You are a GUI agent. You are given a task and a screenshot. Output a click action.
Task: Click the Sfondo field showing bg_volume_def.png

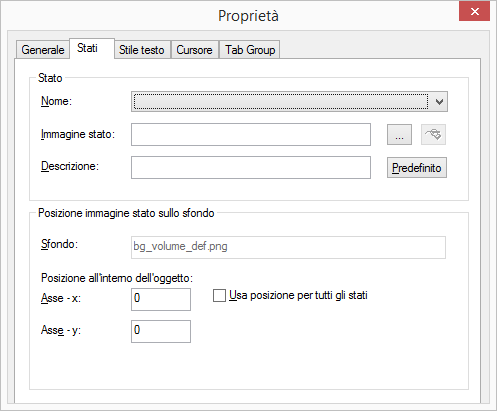coord(288,247)
